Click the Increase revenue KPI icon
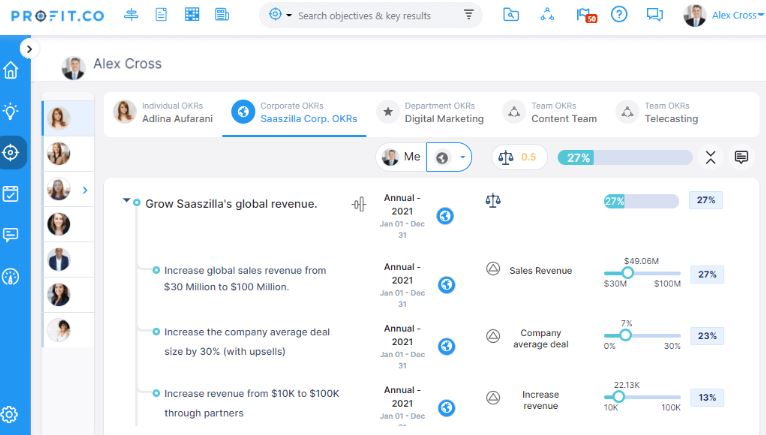This screenshot has height=435, width=766. [493, 397]
